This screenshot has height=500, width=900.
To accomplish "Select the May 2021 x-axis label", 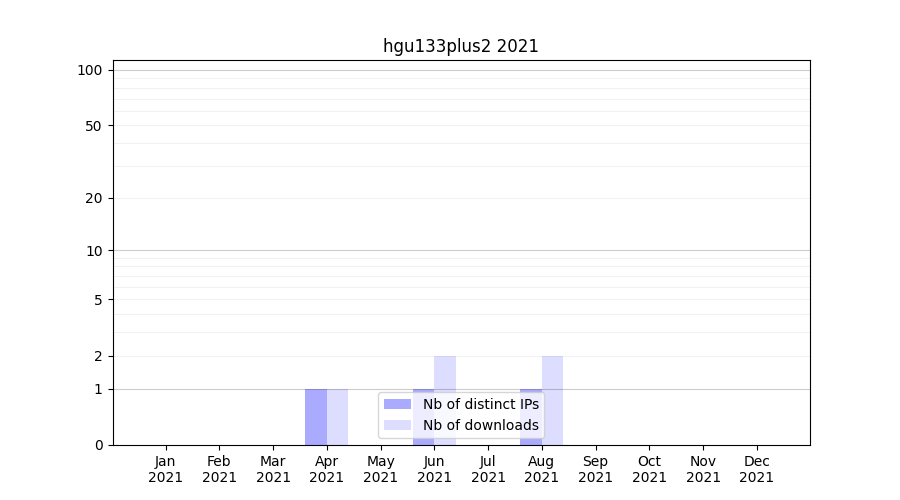I will [380, 469].
